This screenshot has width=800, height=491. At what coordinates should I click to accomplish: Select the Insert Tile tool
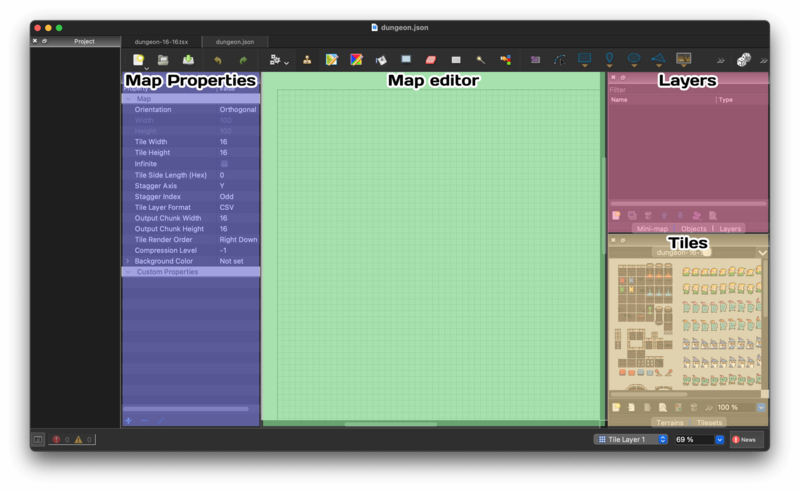(x=684, y=59)
